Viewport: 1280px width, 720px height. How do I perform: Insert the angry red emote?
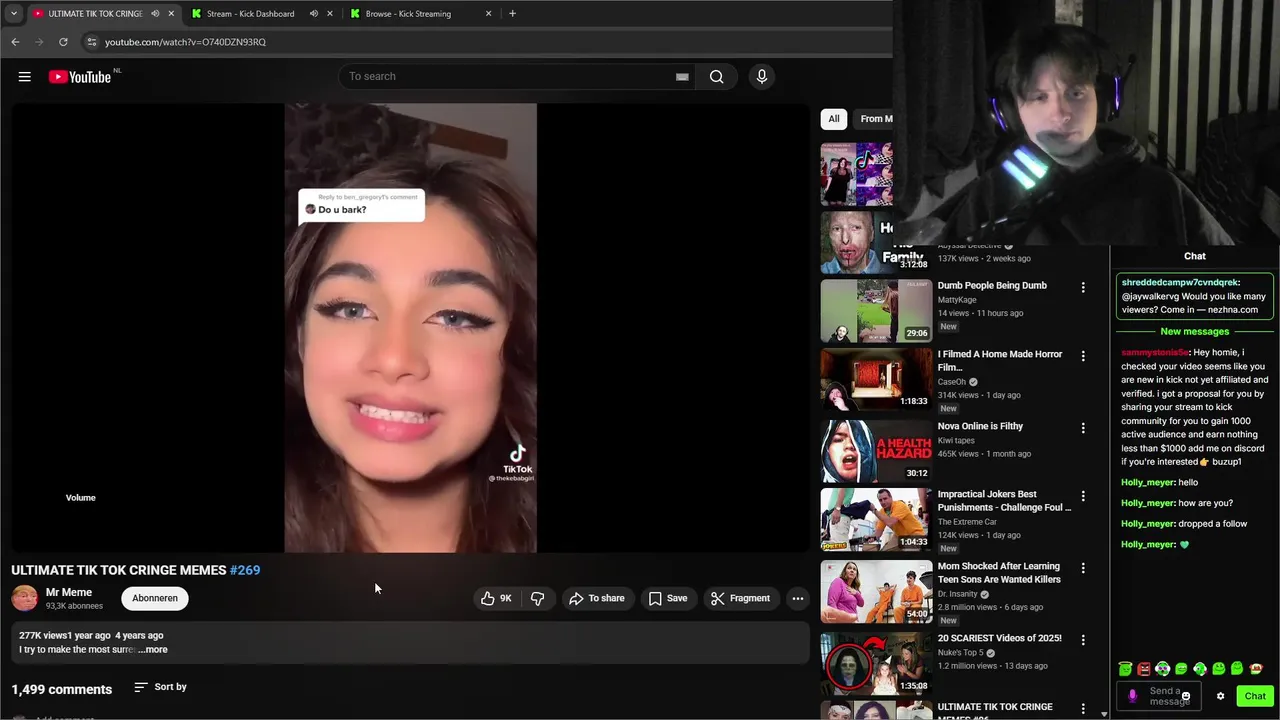[1144, 669]
